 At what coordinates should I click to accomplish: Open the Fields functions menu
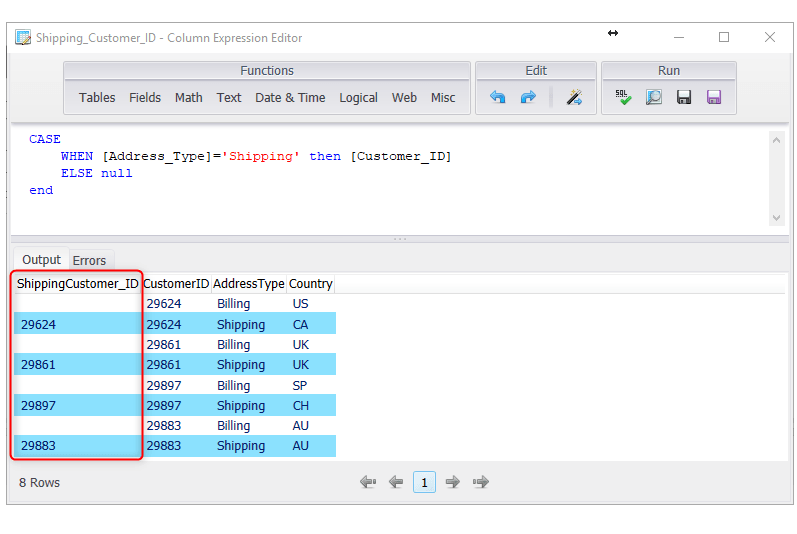[145, 98]
